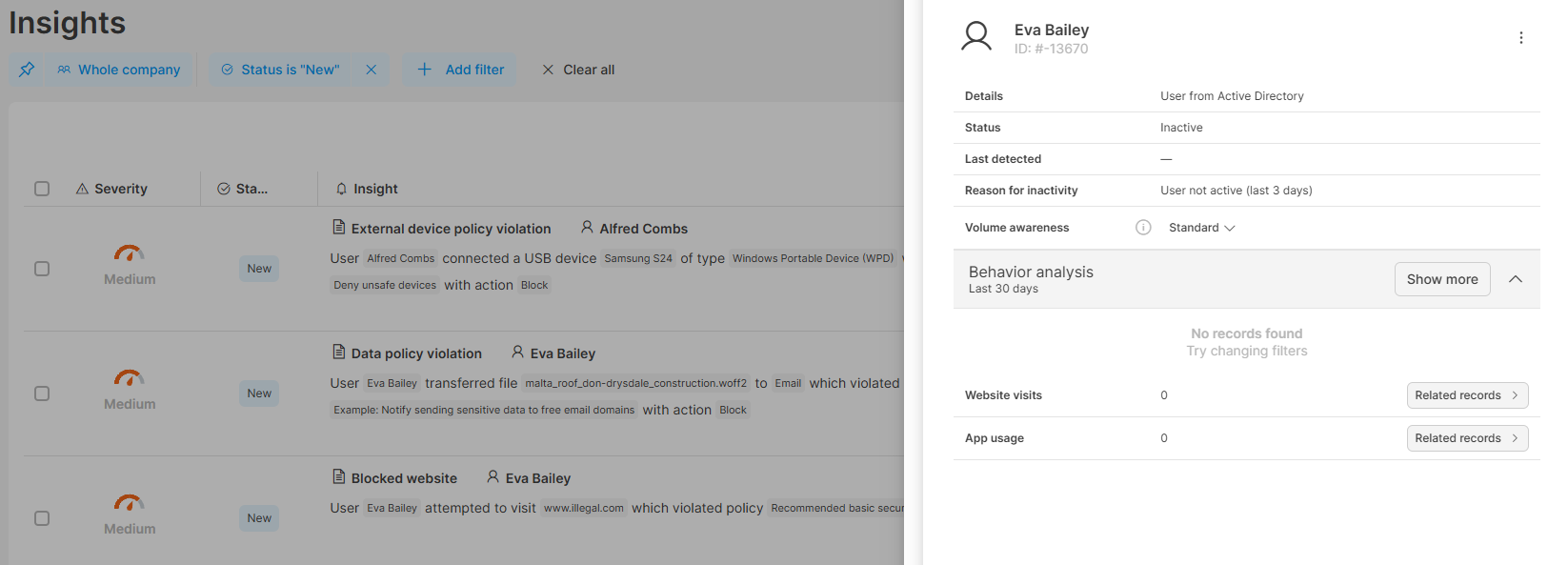
Task: Open Related records for Website visits
Action: (x=1467, y=395)
